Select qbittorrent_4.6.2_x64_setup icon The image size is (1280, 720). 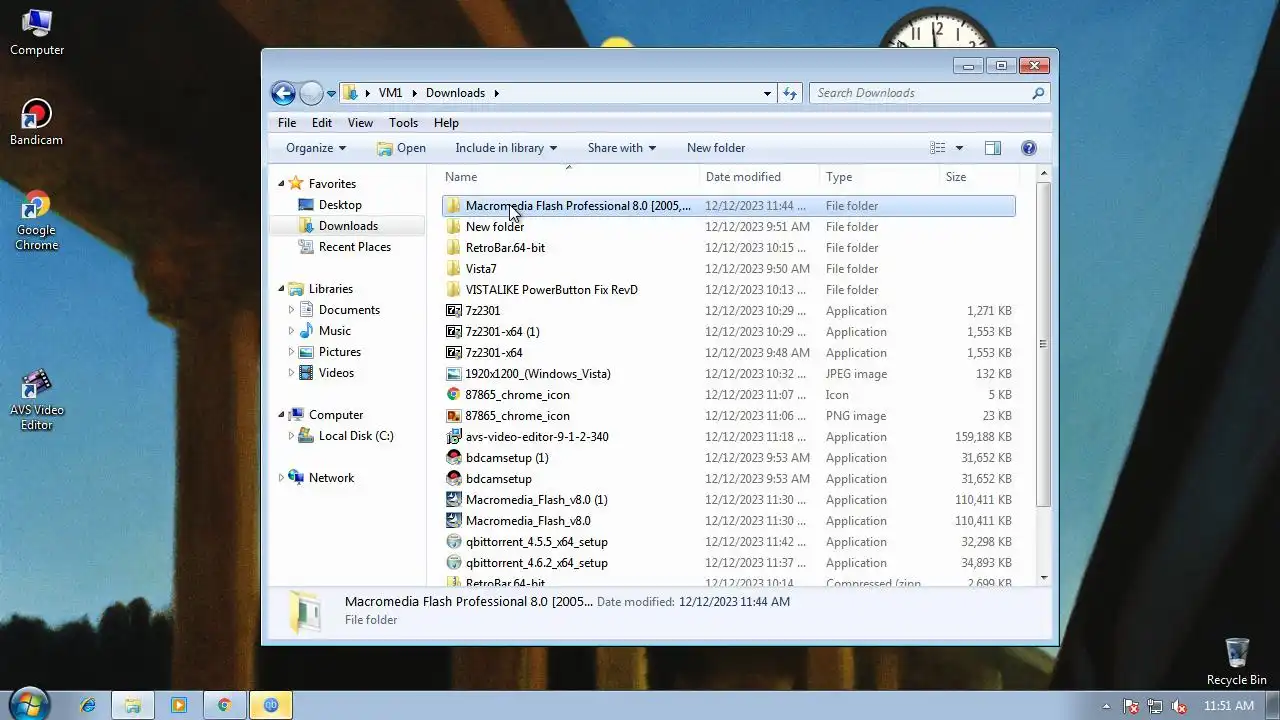coord(454,563)
